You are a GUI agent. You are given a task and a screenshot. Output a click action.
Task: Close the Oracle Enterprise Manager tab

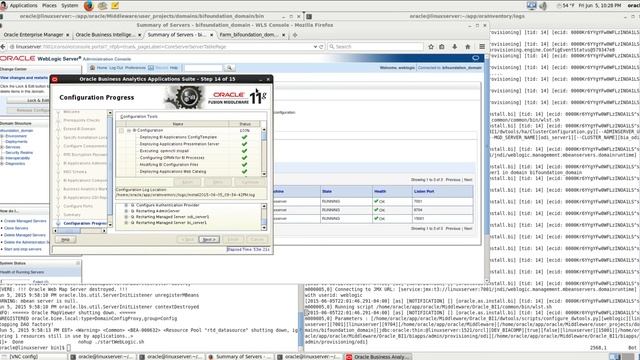[67, 35]
